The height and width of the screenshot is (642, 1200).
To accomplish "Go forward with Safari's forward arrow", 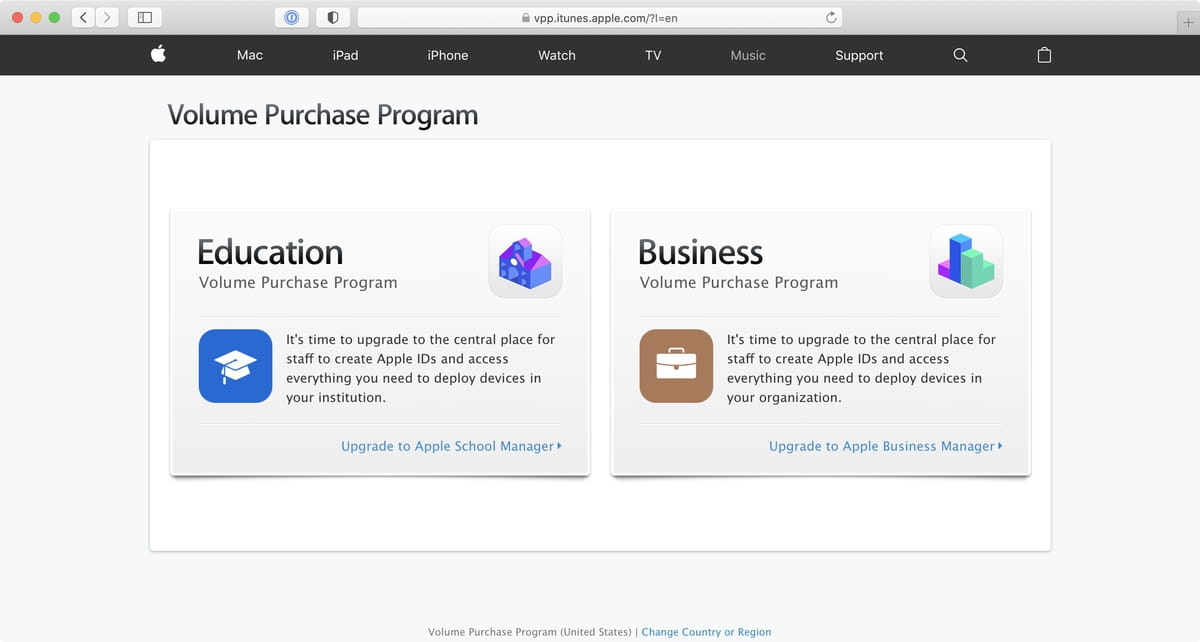I will pyautogui.click(x=107, y=17).
